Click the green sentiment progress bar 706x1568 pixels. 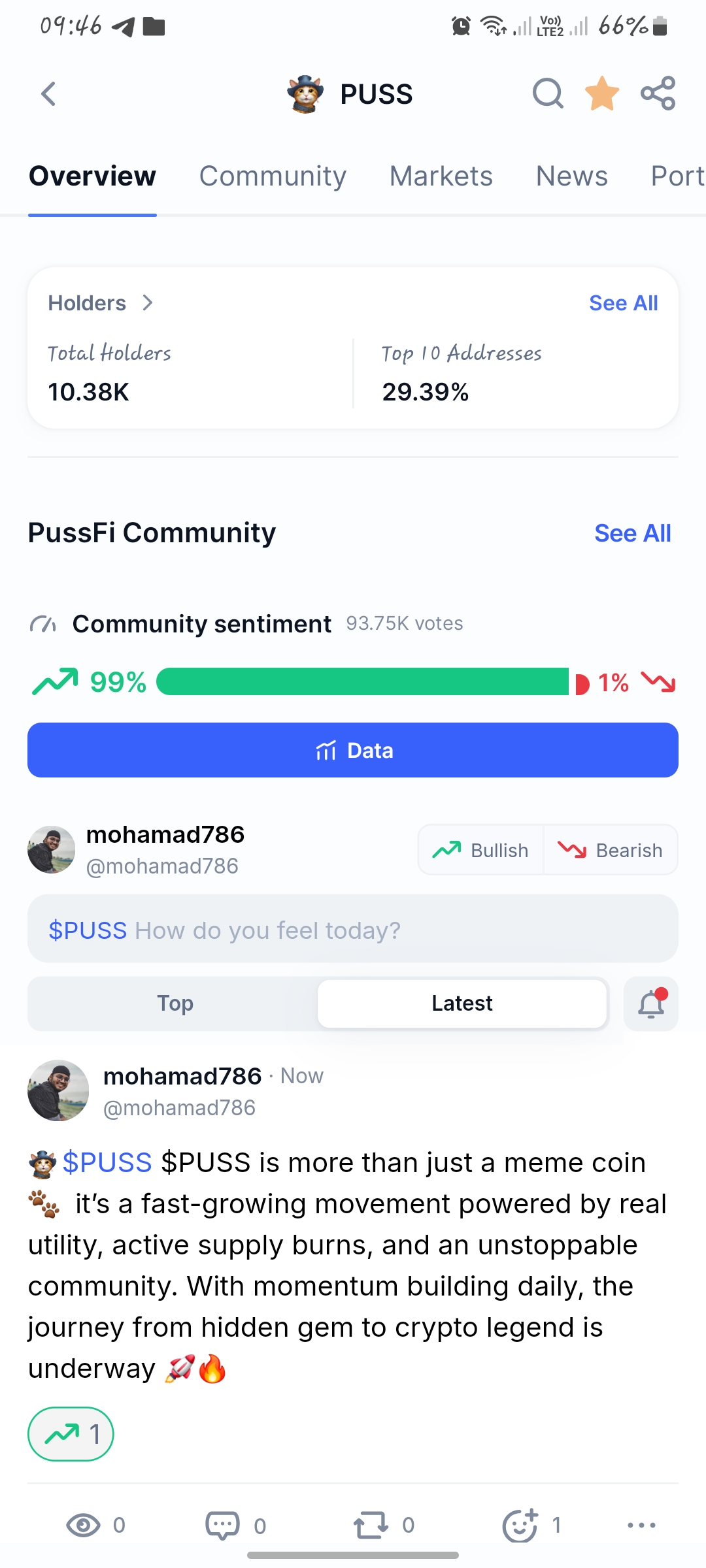tap(363, 682)
